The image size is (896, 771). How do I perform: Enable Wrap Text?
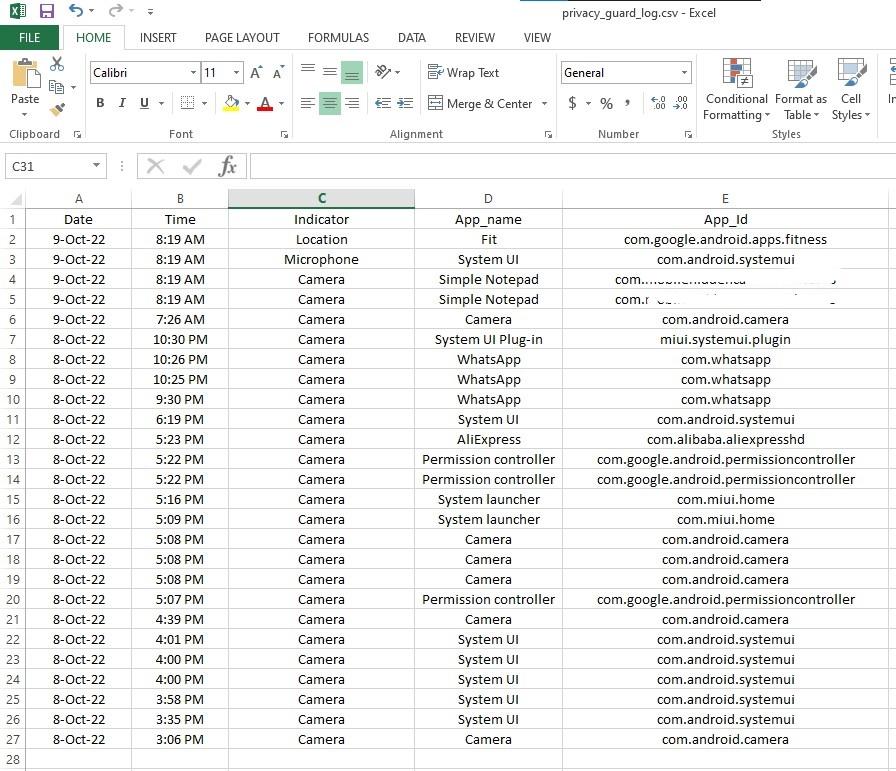[463, 73]
